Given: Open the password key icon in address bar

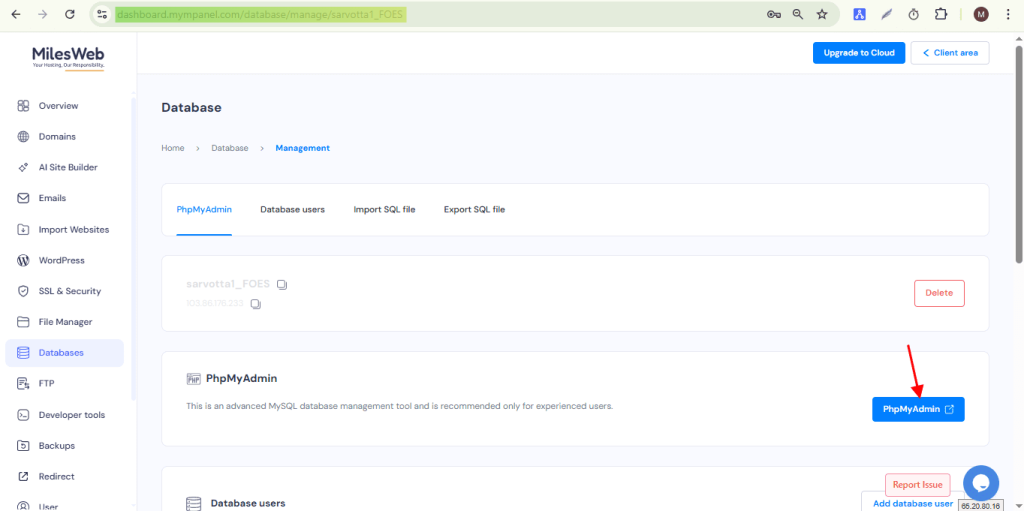Looking at the screenshot, I should 774,14.
